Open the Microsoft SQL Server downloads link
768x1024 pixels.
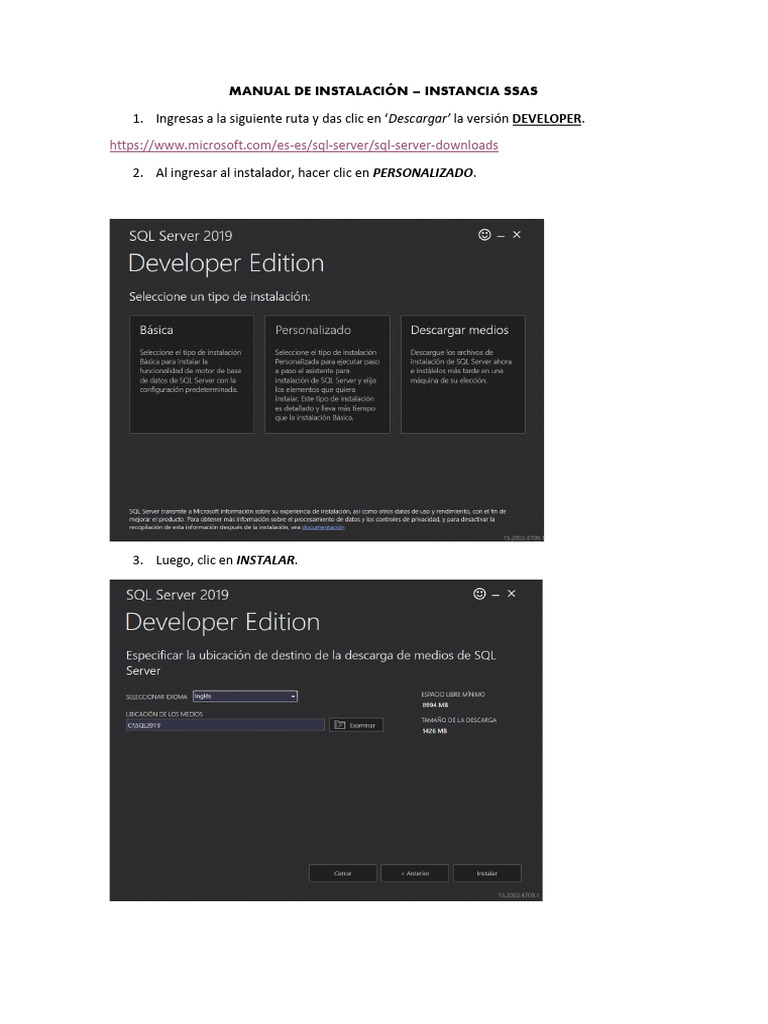[x=303, y=145]
